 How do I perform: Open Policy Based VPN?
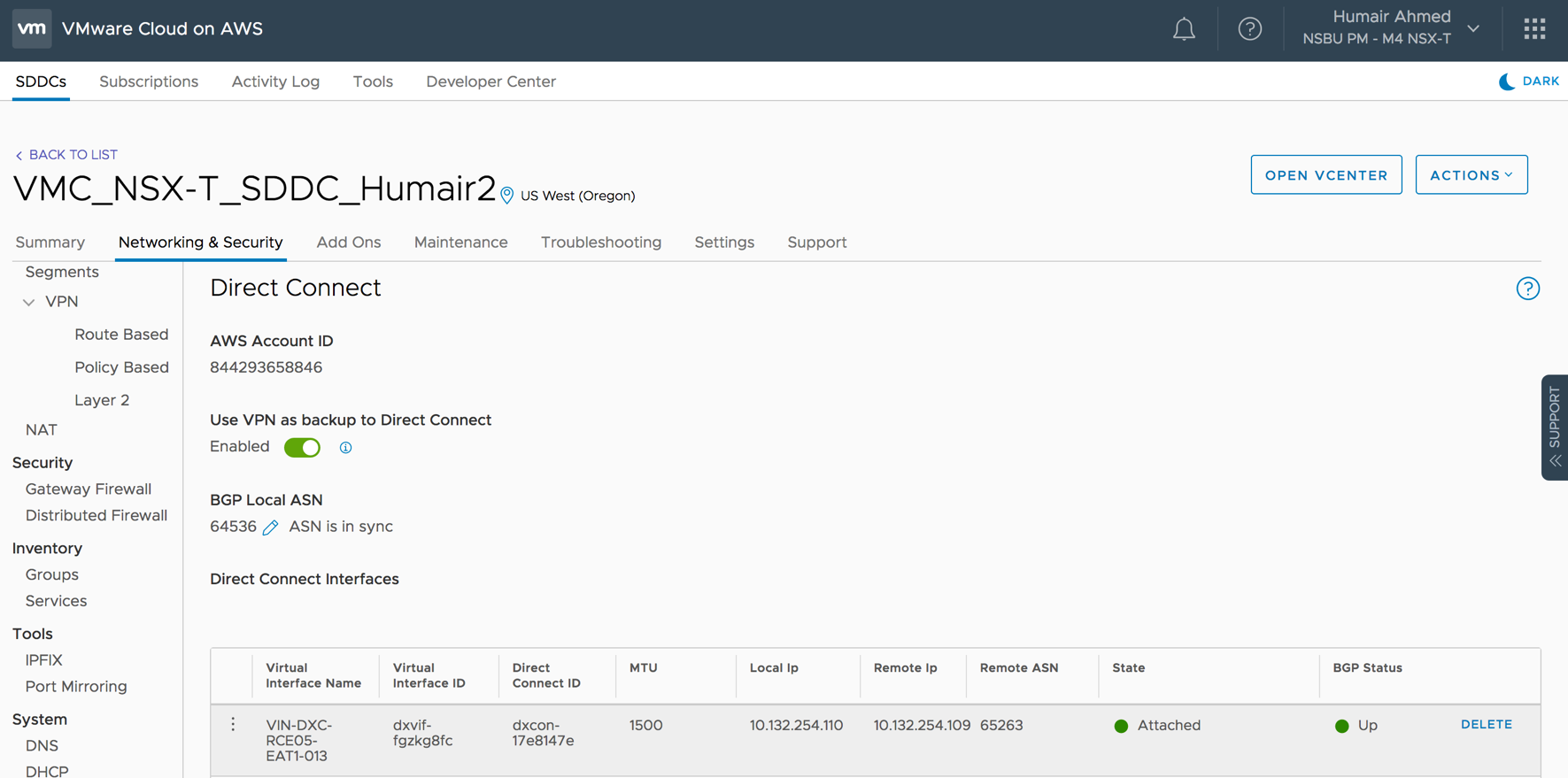pyautogui.click(x=121, y=367)
